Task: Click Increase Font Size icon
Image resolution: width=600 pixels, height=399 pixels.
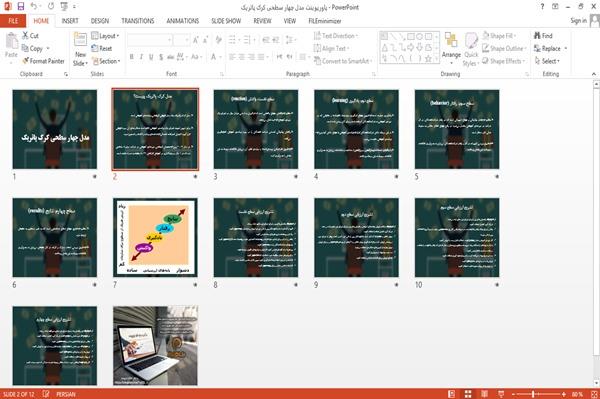Action: [196, 39]
